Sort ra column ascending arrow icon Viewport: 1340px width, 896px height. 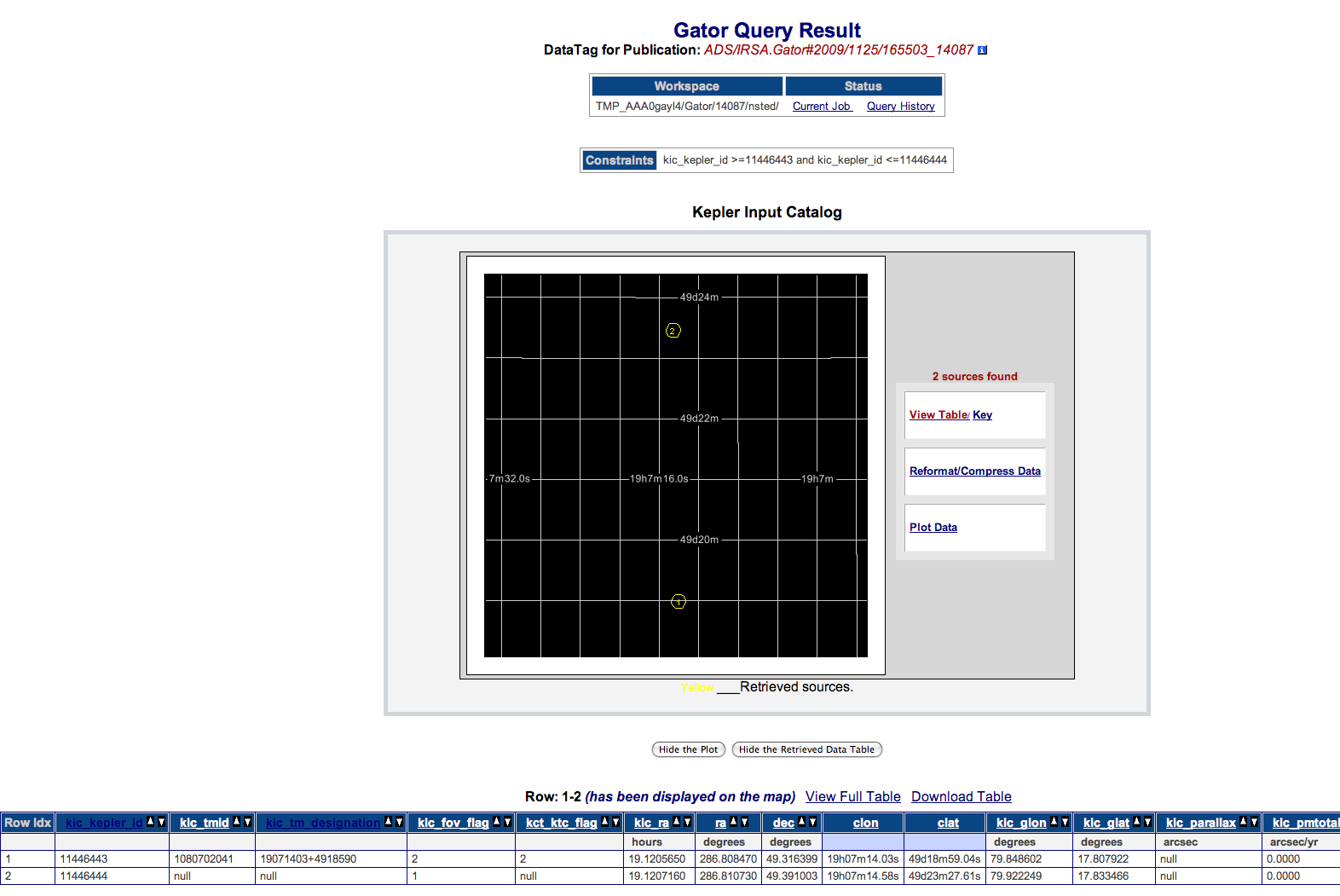click(734, 822)
